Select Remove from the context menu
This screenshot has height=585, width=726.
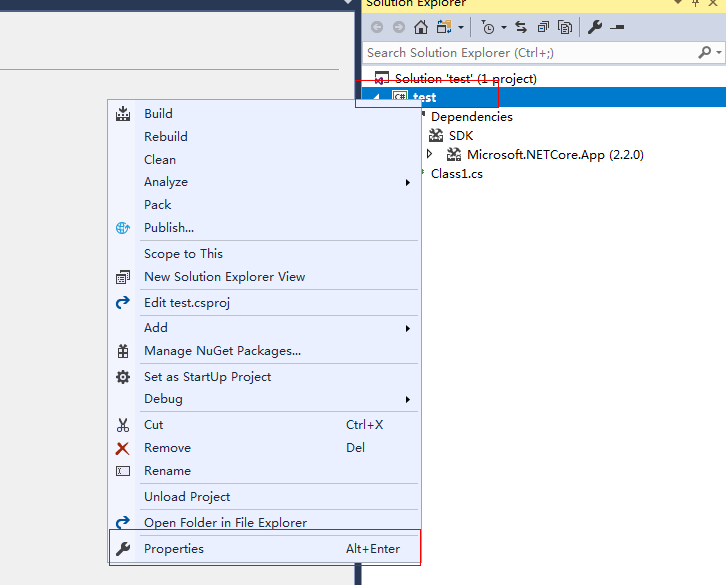(x=264, y=448)
